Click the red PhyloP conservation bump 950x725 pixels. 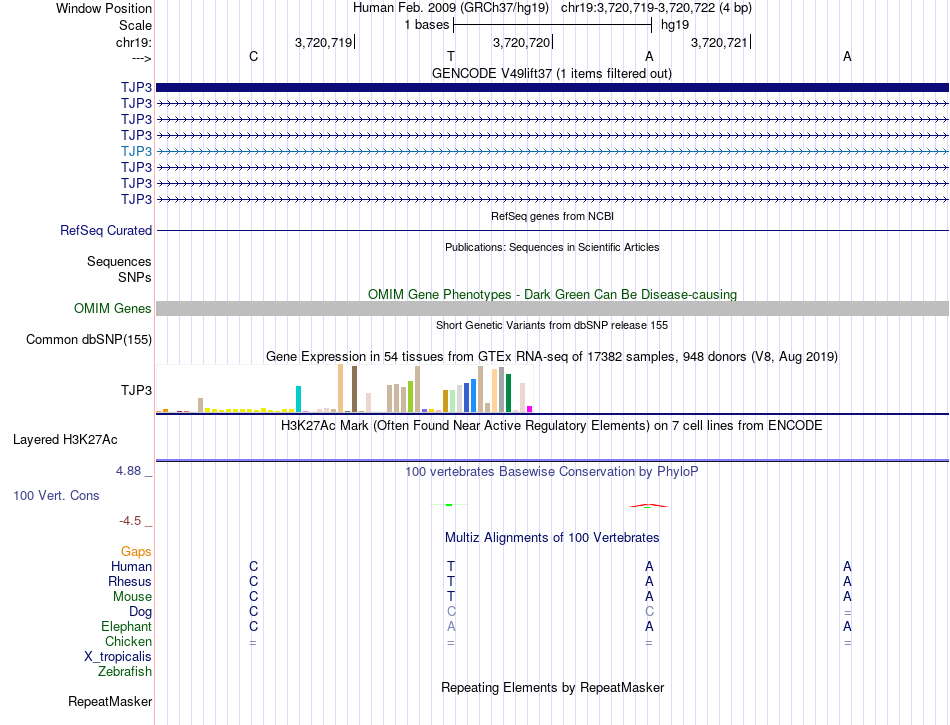648,505
